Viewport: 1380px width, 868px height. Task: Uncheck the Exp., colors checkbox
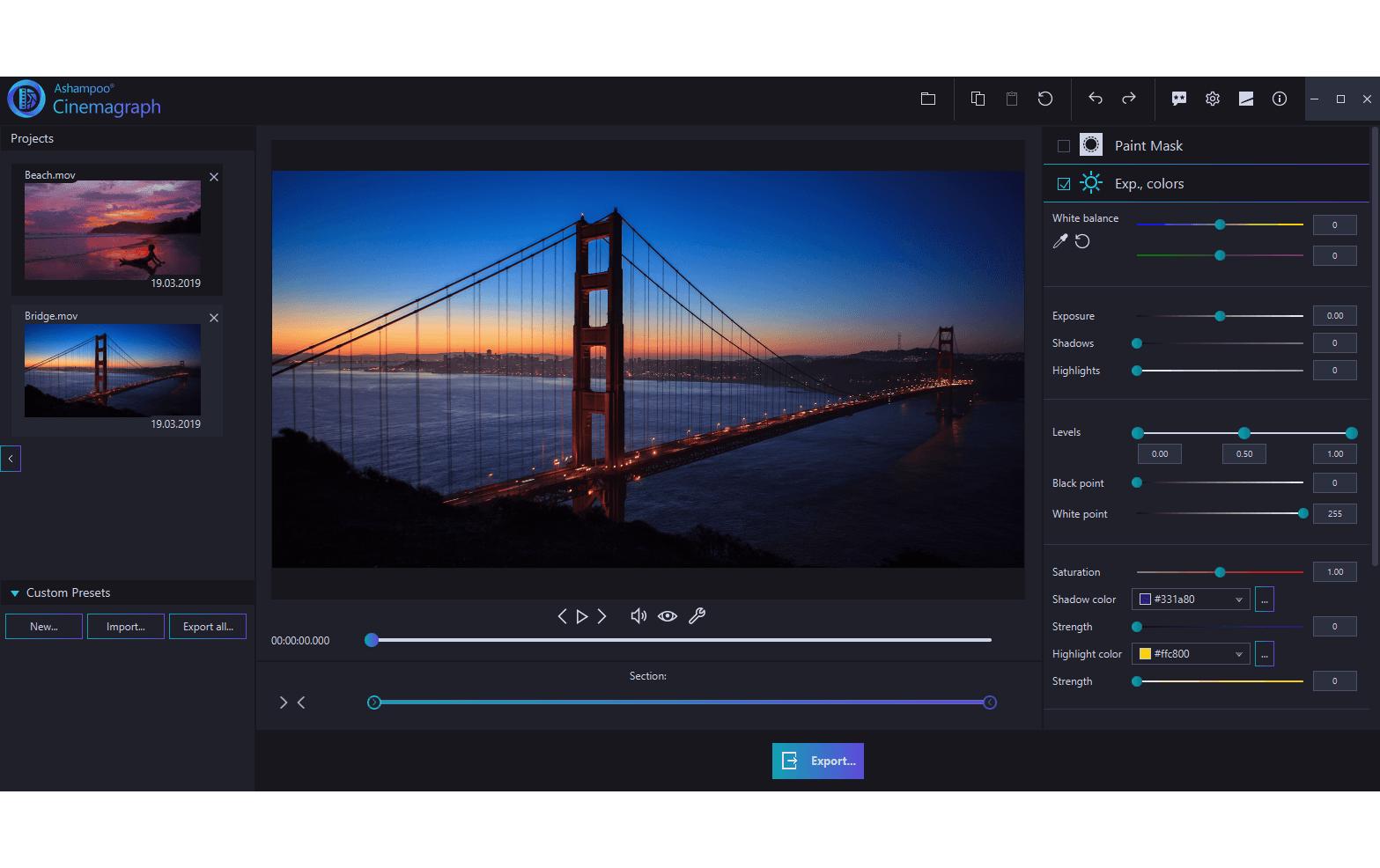pyautogui.click(x=1063, y=183)
